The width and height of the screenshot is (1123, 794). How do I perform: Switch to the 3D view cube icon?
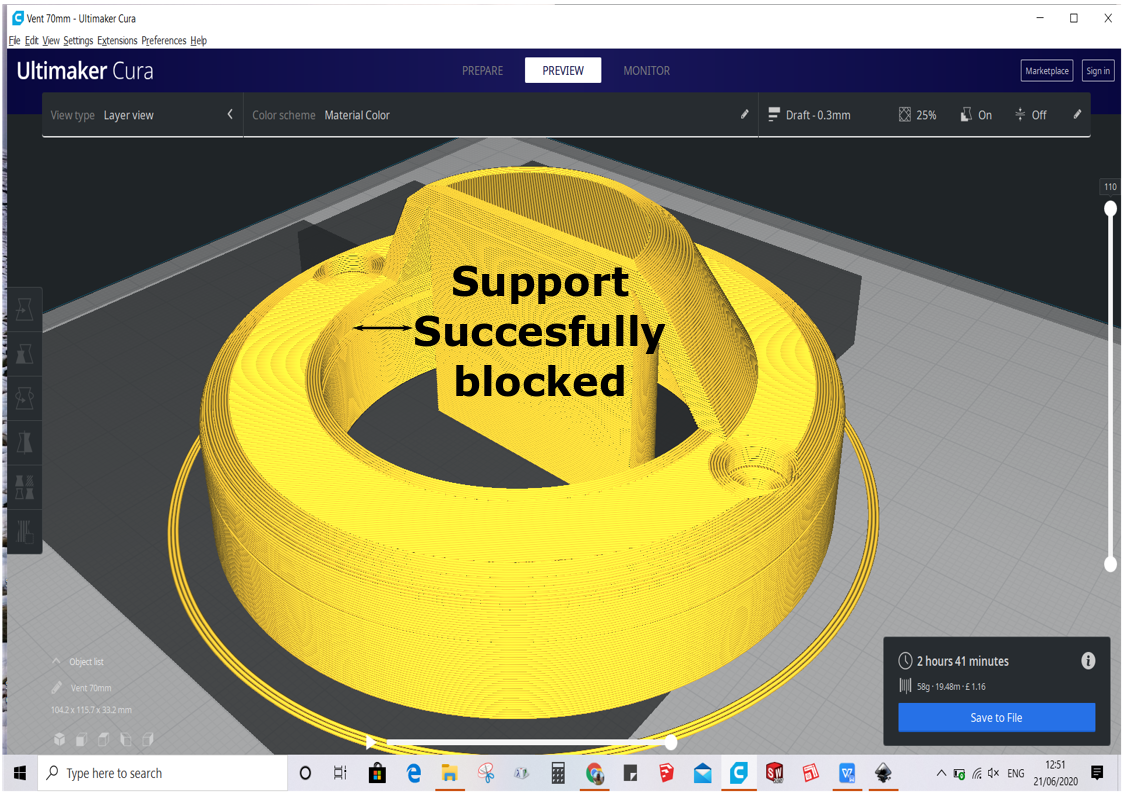click(59, 739)
